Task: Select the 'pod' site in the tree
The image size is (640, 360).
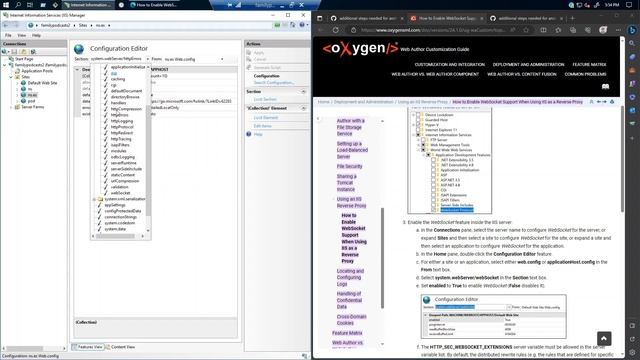Action: pos(31,101)
